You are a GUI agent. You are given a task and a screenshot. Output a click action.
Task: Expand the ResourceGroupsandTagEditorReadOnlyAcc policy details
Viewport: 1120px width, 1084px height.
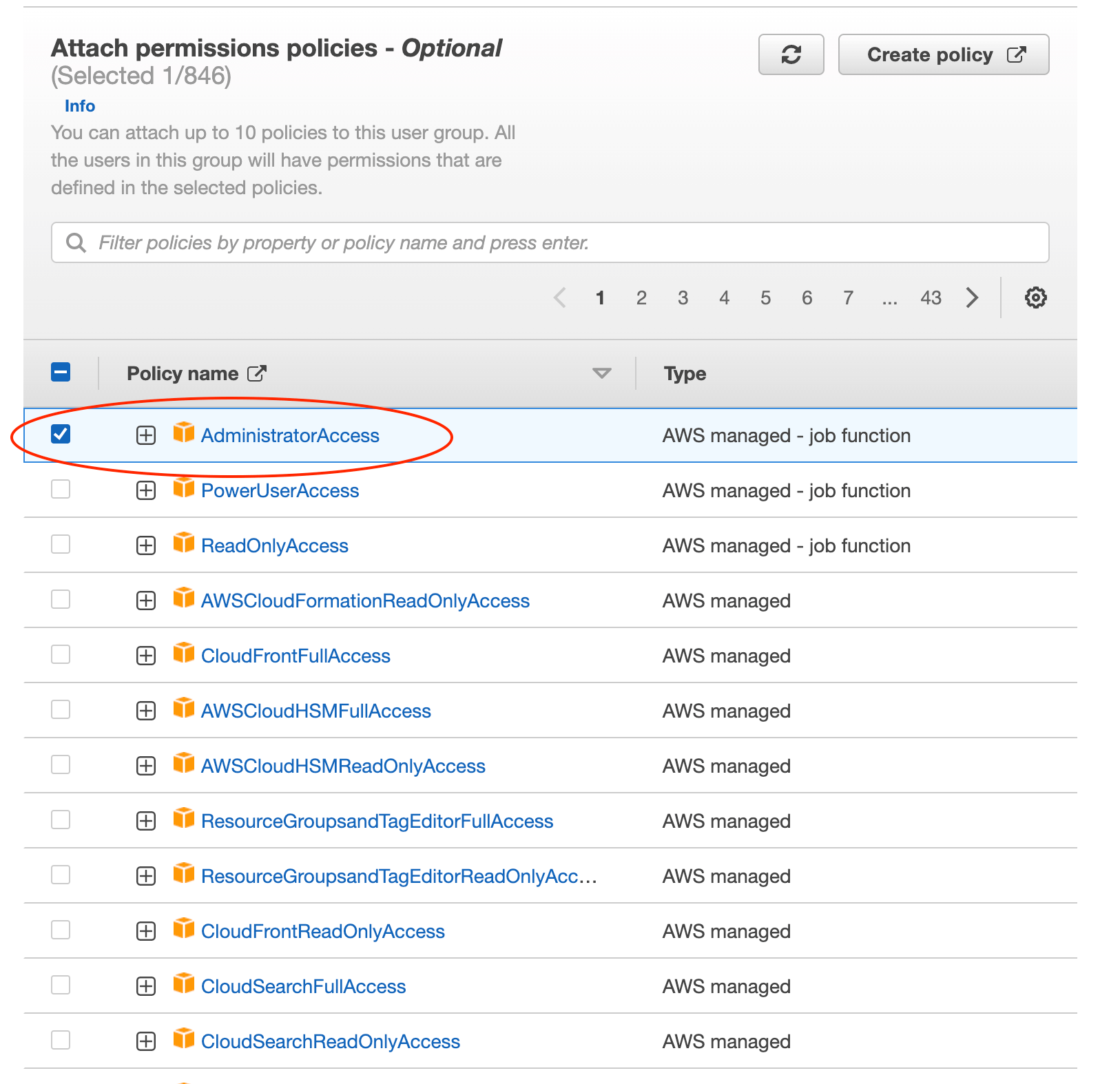146,876
